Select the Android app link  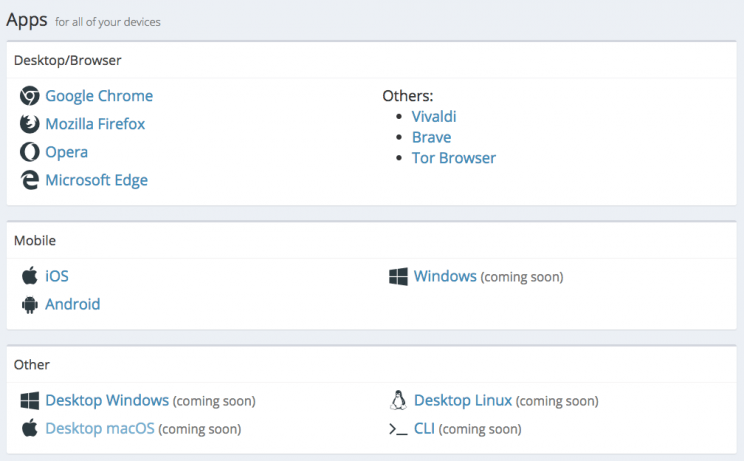[73, 304]
